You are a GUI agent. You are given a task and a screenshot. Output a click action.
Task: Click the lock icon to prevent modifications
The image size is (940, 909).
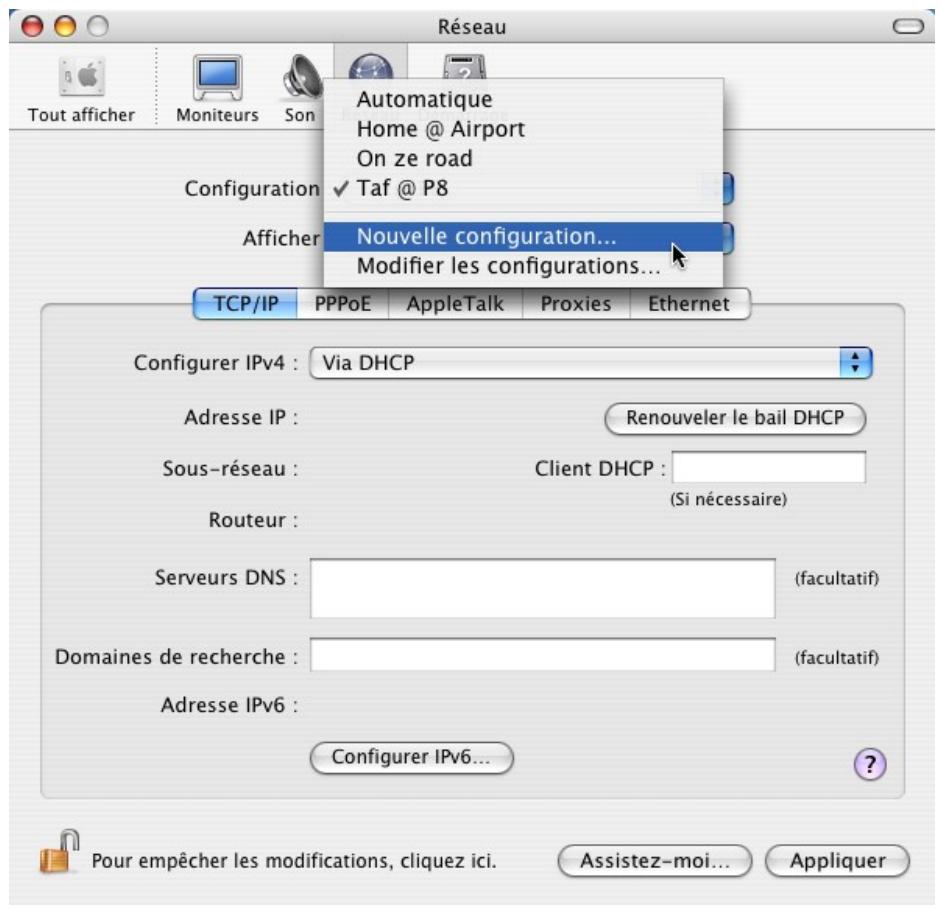click(x=59, y=851)
